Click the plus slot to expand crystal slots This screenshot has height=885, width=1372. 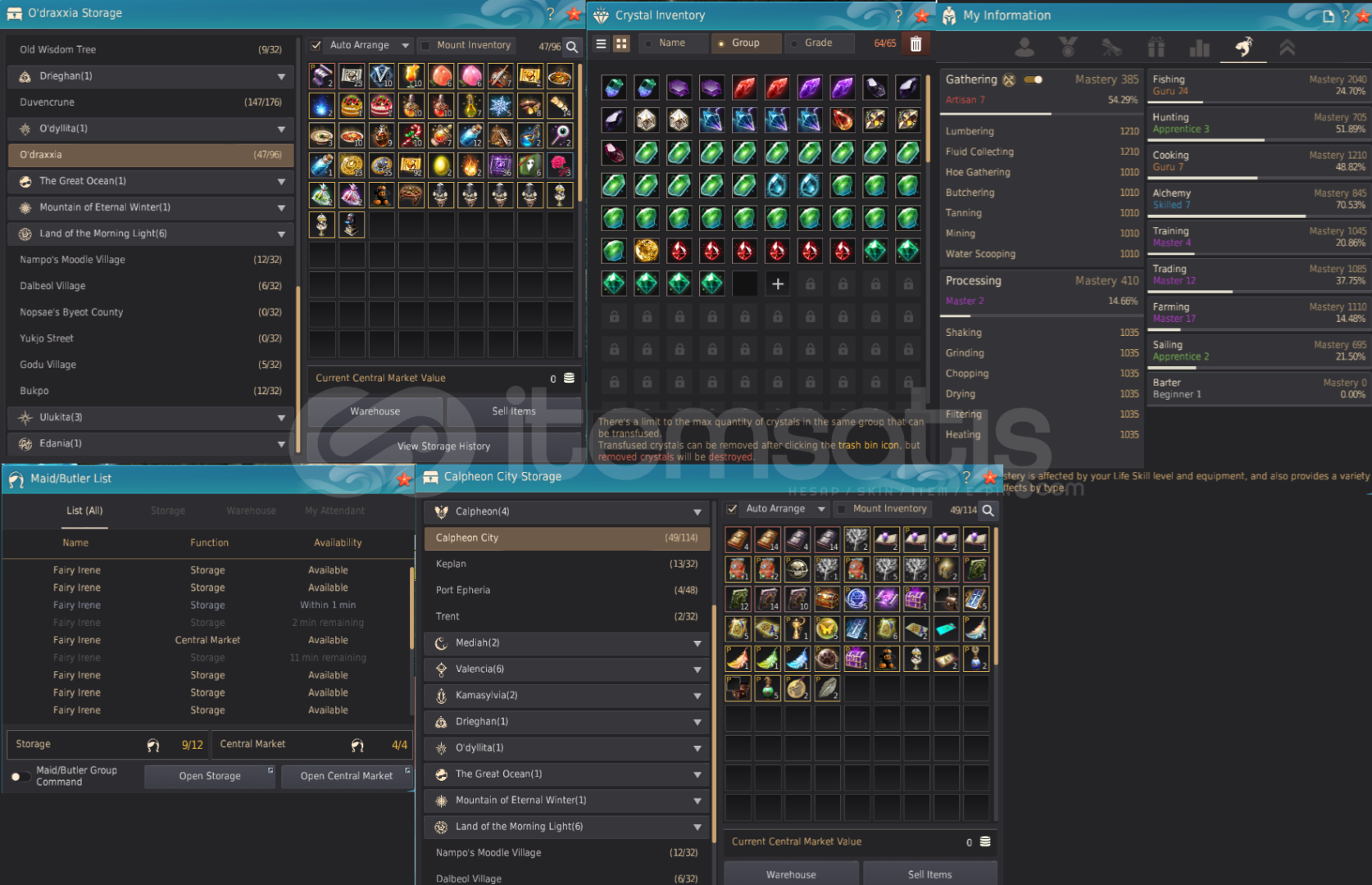pyautogui.click(x=778, y=284)
